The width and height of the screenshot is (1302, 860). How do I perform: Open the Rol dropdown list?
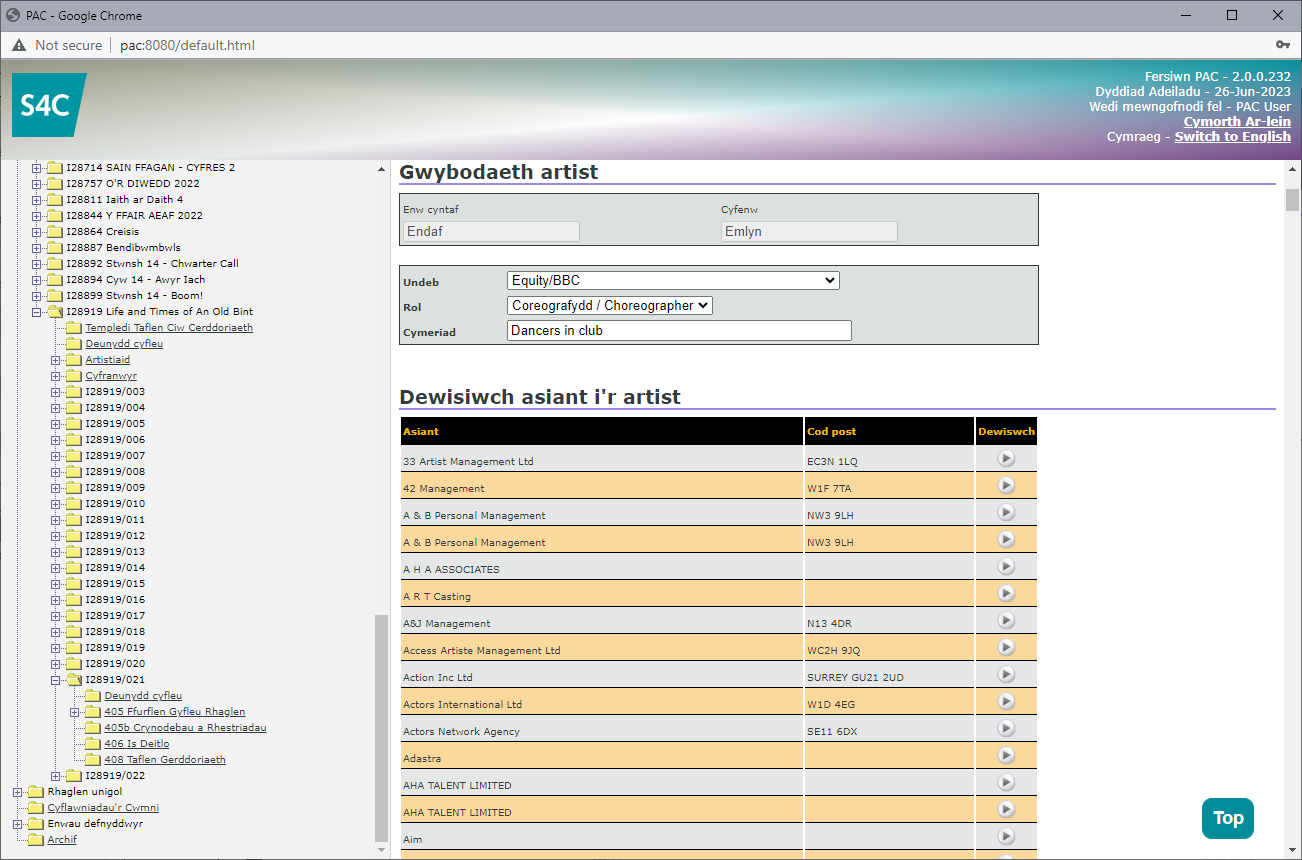610,305
